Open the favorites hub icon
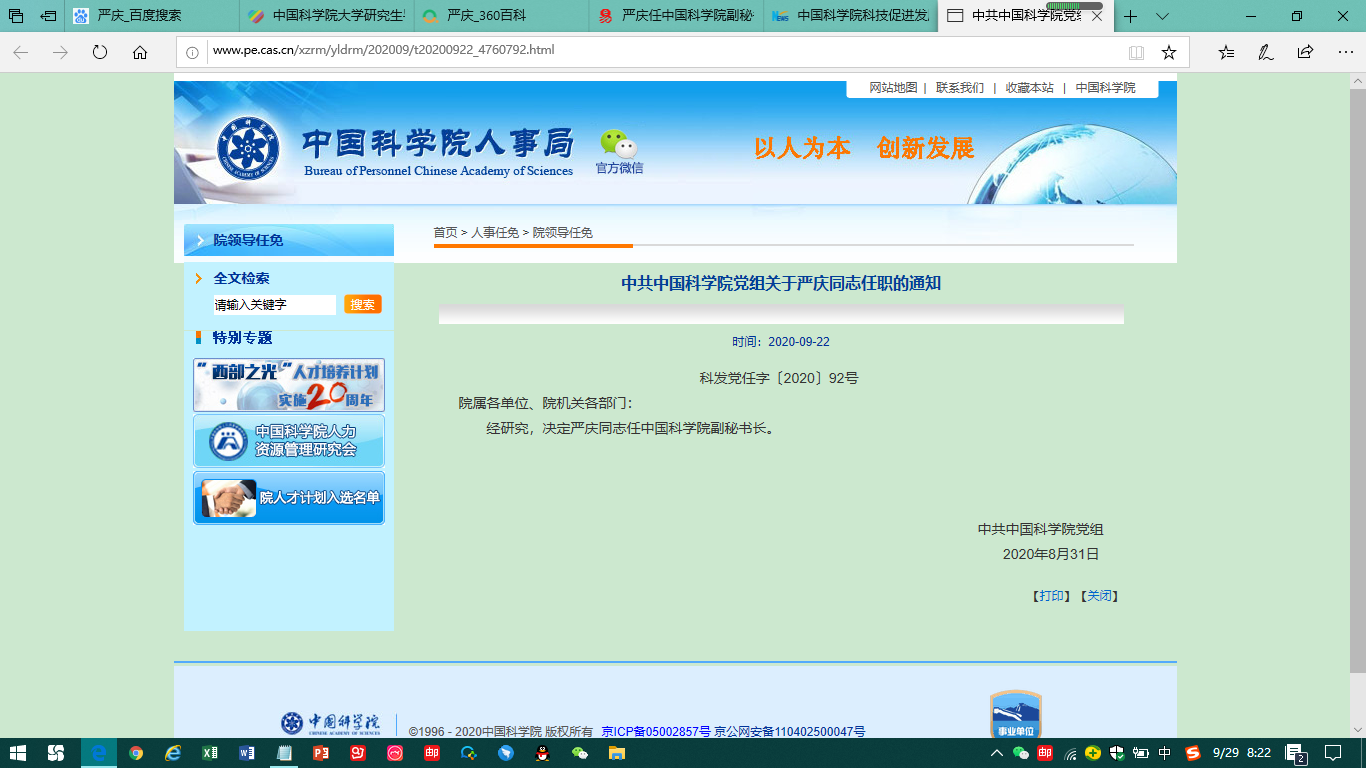Viewport: 1366px width, 768px height. [1226, 52]
